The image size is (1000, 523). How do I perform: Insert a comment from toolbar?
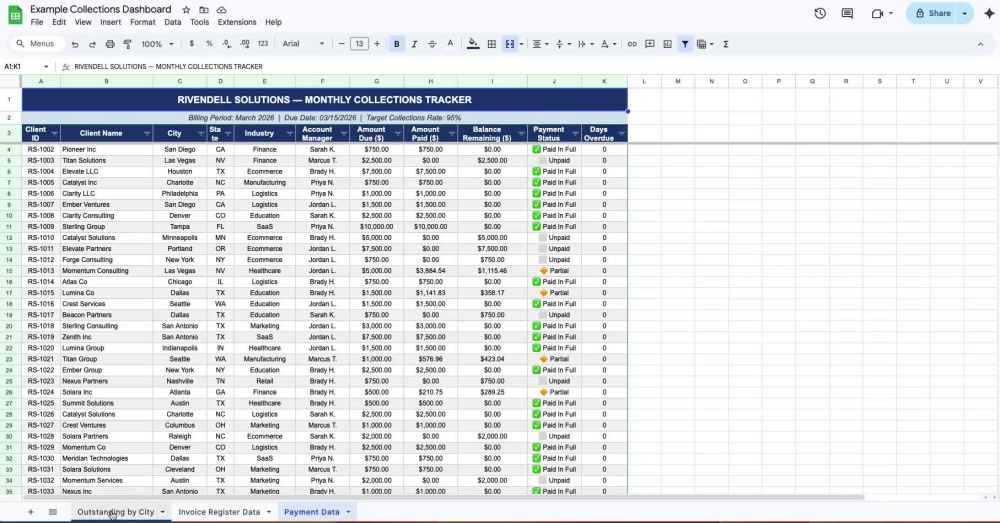click(650, 44)
